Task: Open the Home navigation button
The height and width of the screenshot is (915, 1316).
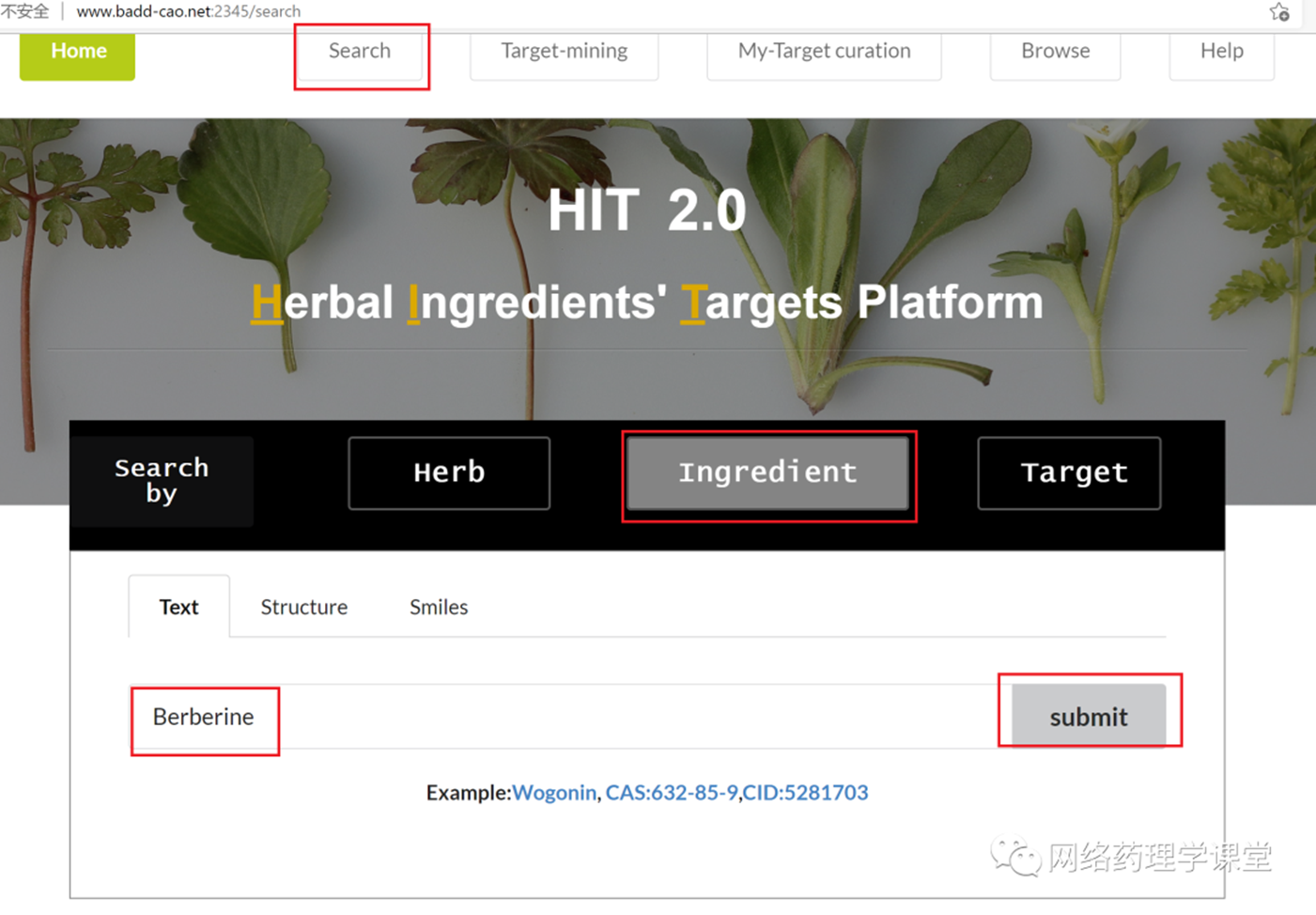Action: tap(77, 53)
